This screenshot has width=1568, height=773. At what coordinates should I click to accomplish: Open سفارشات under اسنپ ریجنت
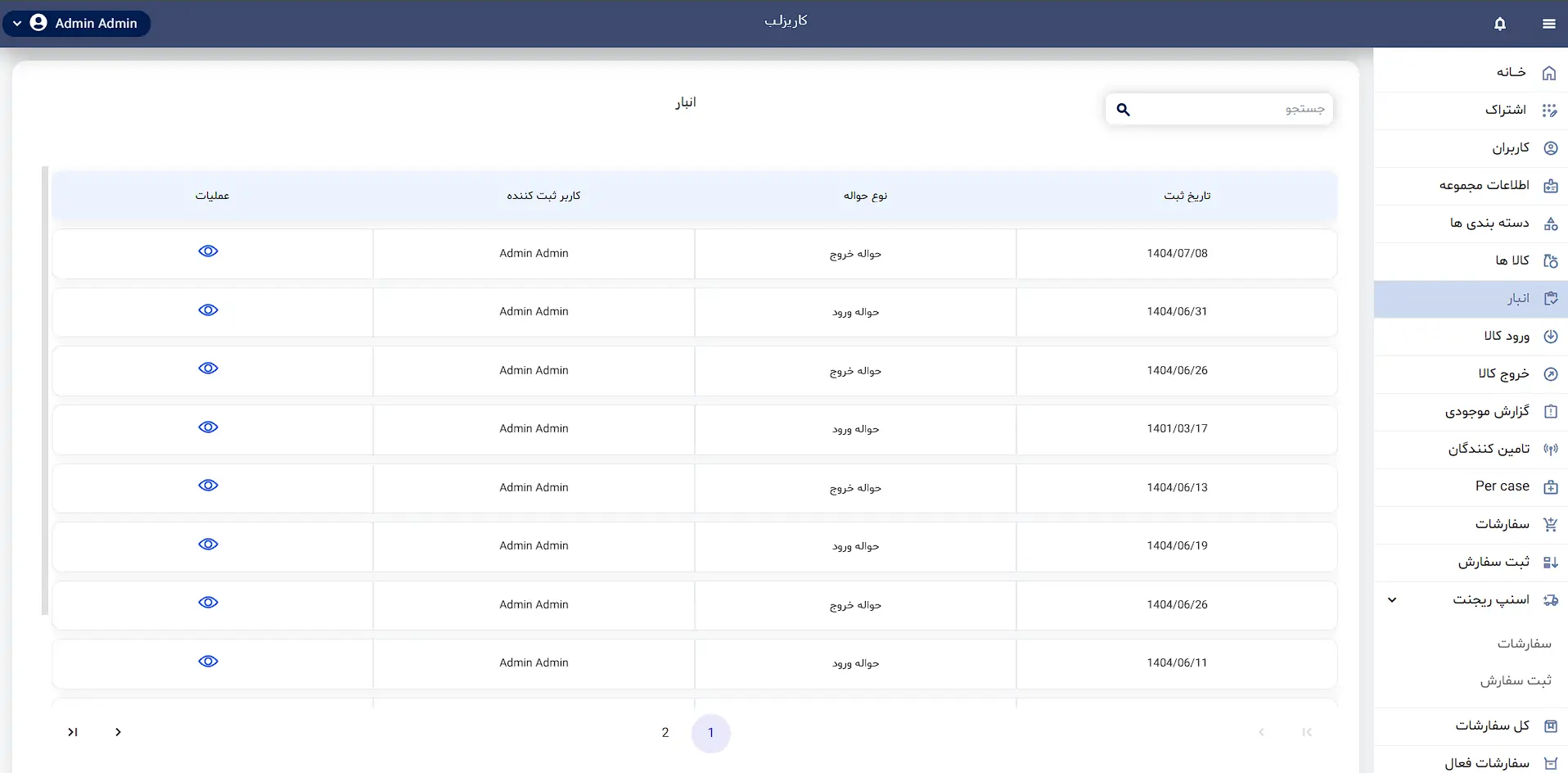(x=1524, y=644)
